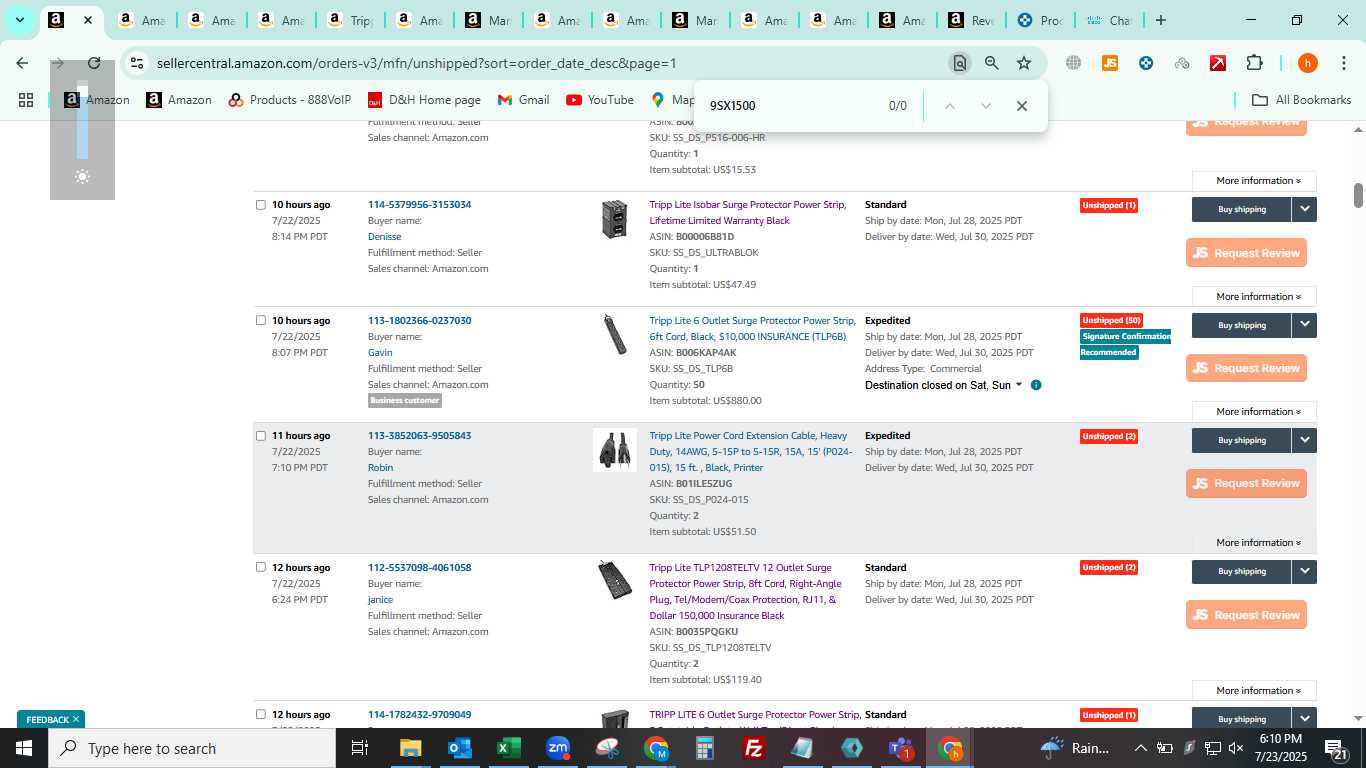1366x768 pixels.
Task: Click the page vertical scrollbar thumb
Action: coord(1358,195)
